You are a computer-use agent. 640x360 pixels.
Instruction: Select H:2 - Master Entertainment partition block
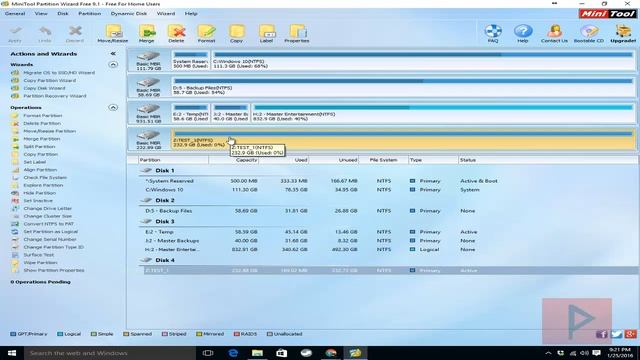click(443, 113)
